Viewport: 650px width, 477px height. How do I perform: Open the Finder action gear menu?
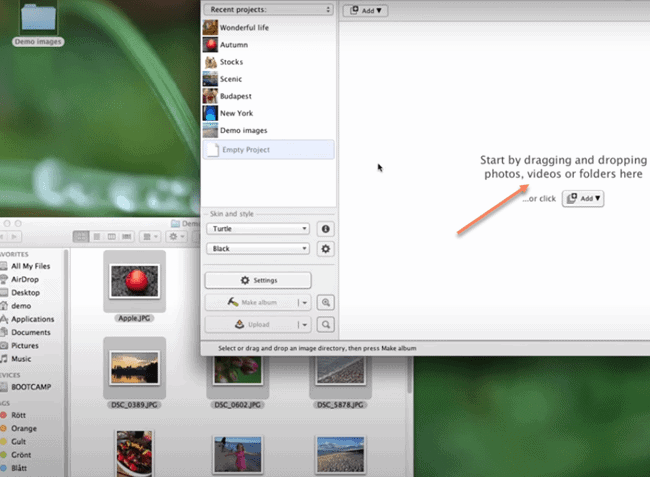coord(176,236)
